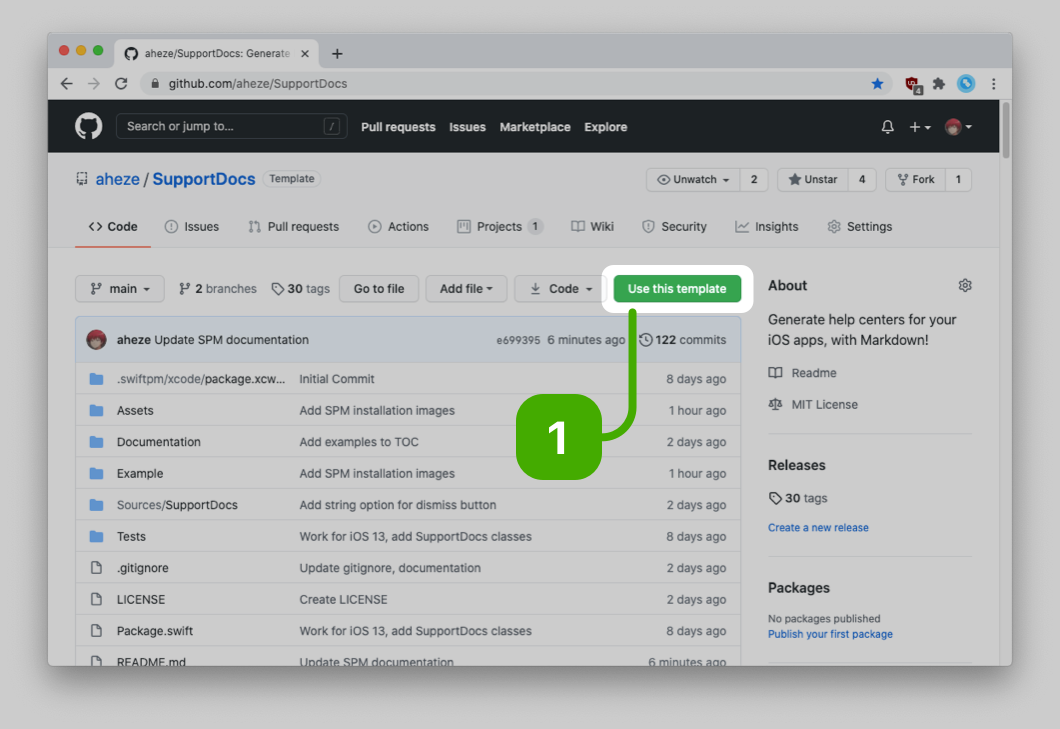Open the extensions puzzle icon
The width and height of the screenshot is (1060, 729).
tap(939, 83)
